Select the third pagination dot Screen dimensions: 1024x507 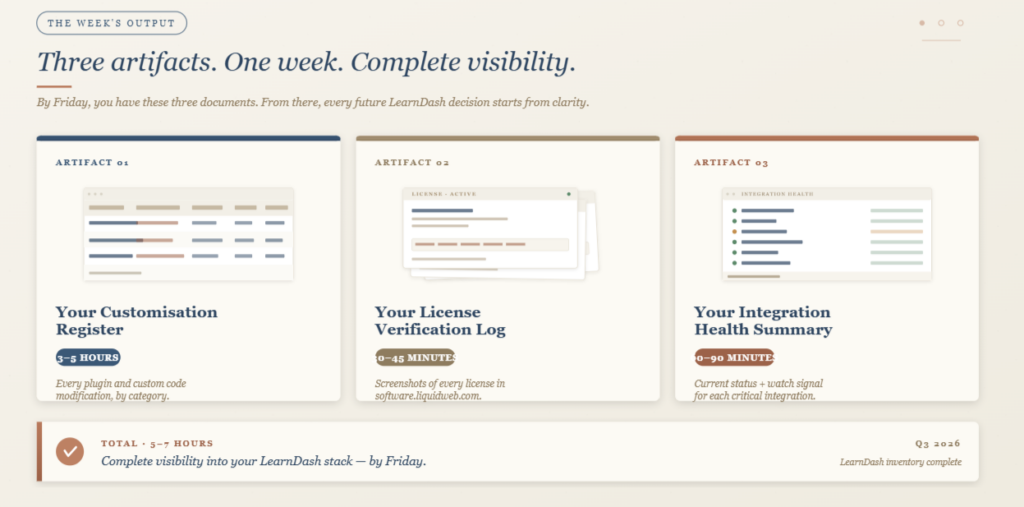point(960,23)
